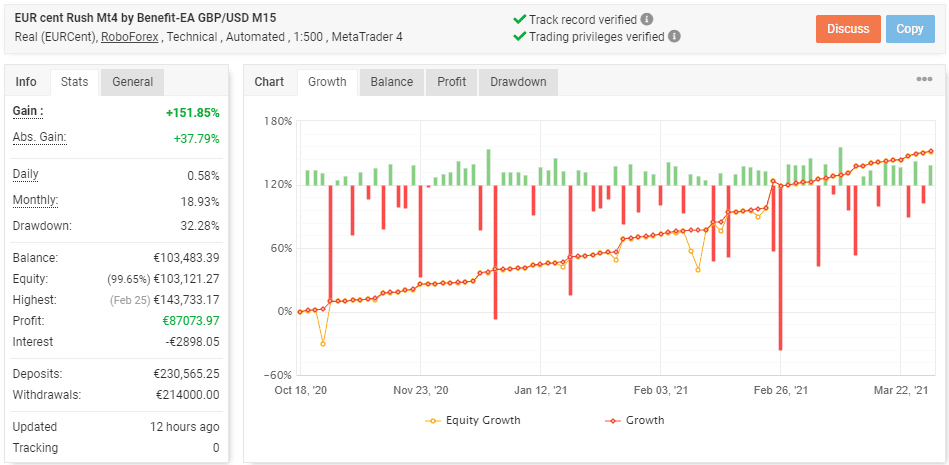Screen dimensions: 949x465
Task: Open the three-dots chart options menu
Action: (924, 81)
